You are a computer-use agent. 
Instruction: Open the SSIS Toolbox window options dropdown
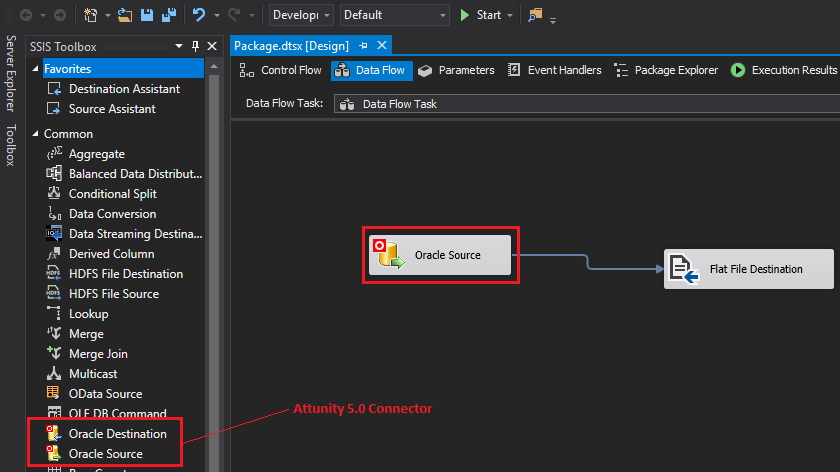tap(179, 47)
